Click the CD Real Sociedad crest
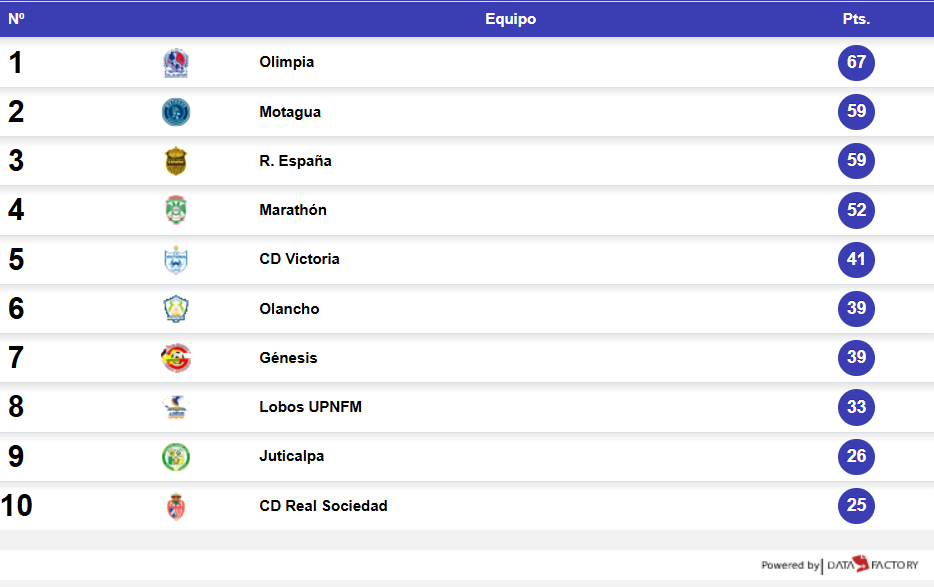 point(176,506)
